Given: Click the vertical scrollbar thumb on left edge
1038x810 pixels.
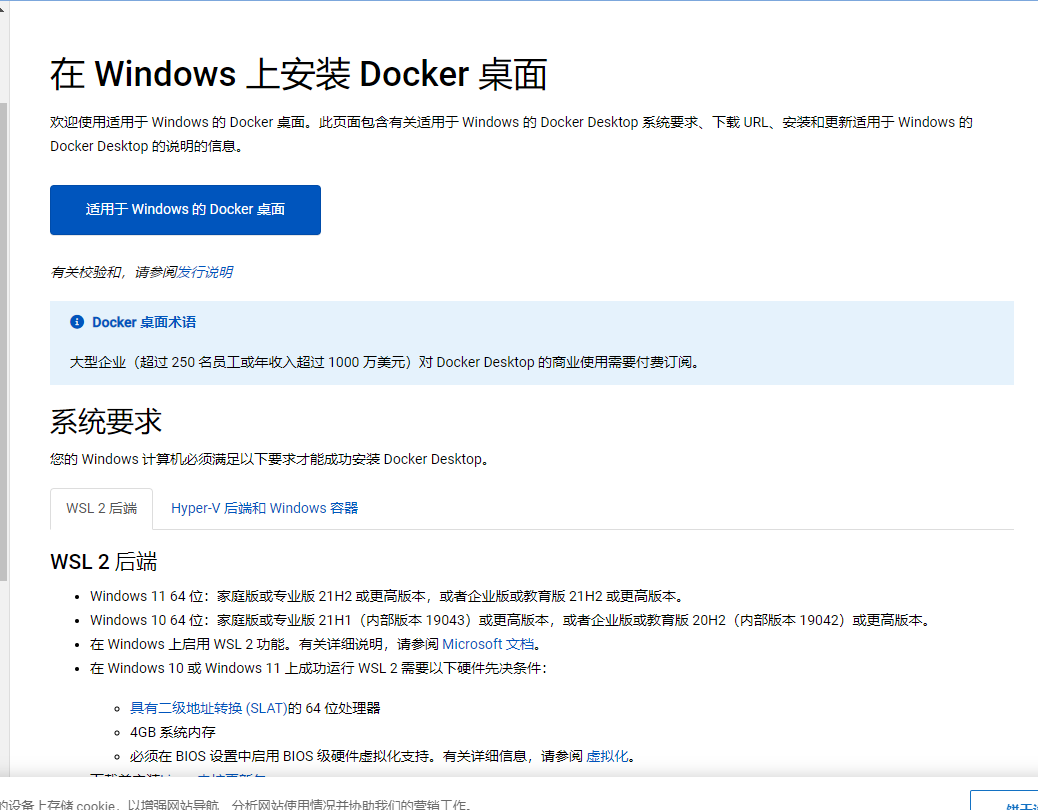Looking at the screenshot, I should (4, 340).
